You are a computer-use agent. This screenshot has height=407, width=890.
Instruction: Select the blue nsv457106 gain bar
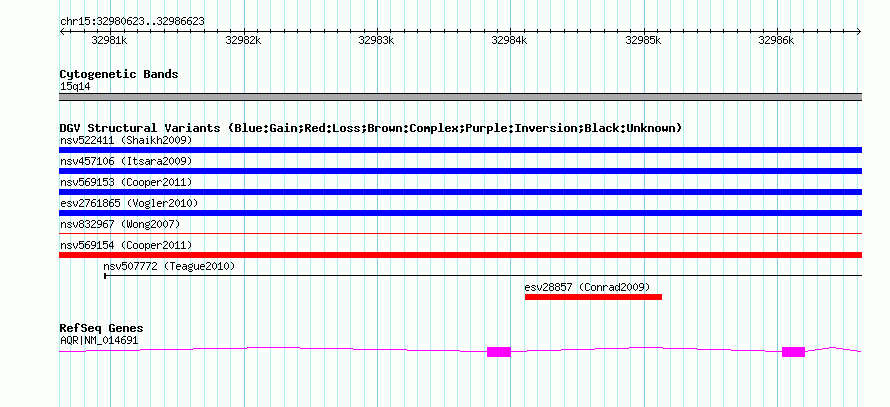click(x=460, y=171)
